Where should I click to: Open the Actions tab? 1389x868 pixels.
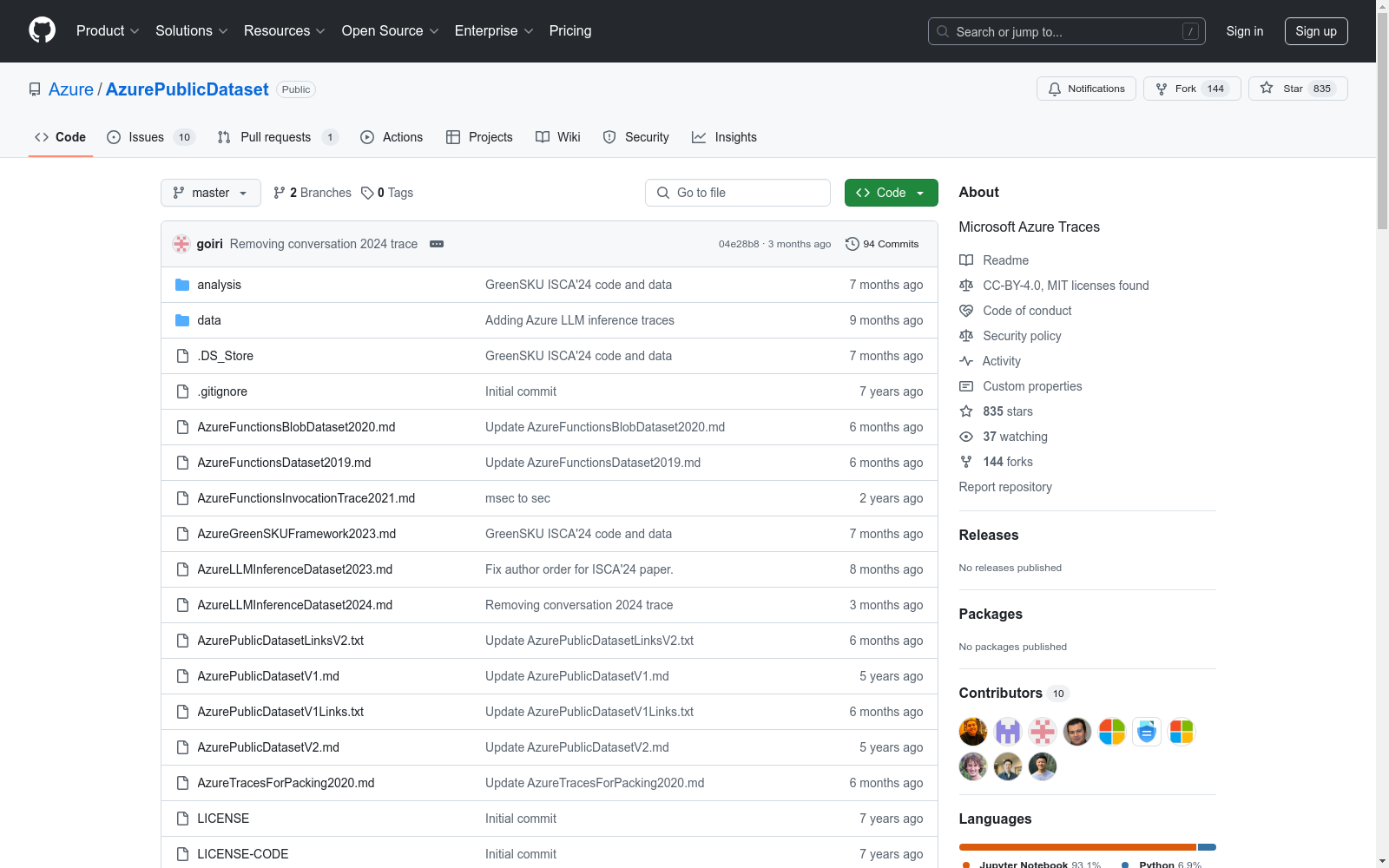pyautogui.click(x=392, y=137)
